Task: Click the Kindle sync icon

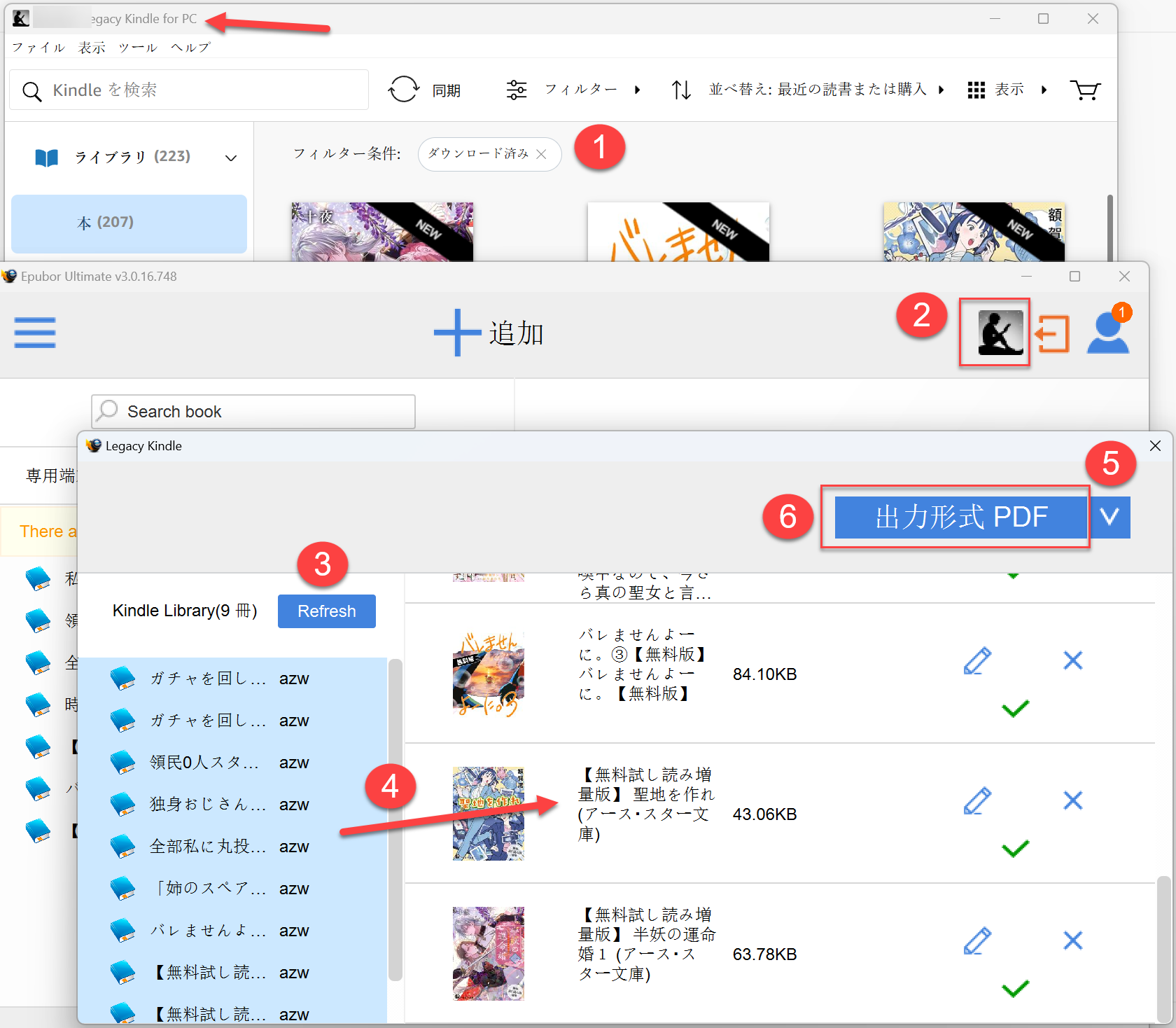Action: click(404, 90)
